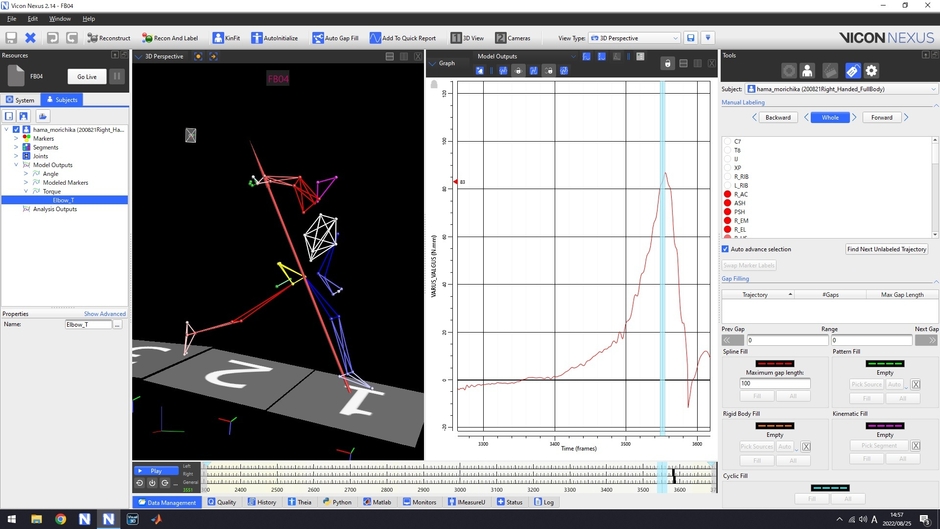
Task: Click the Reconstruct toolbar icon
Action: click(93, 38)
